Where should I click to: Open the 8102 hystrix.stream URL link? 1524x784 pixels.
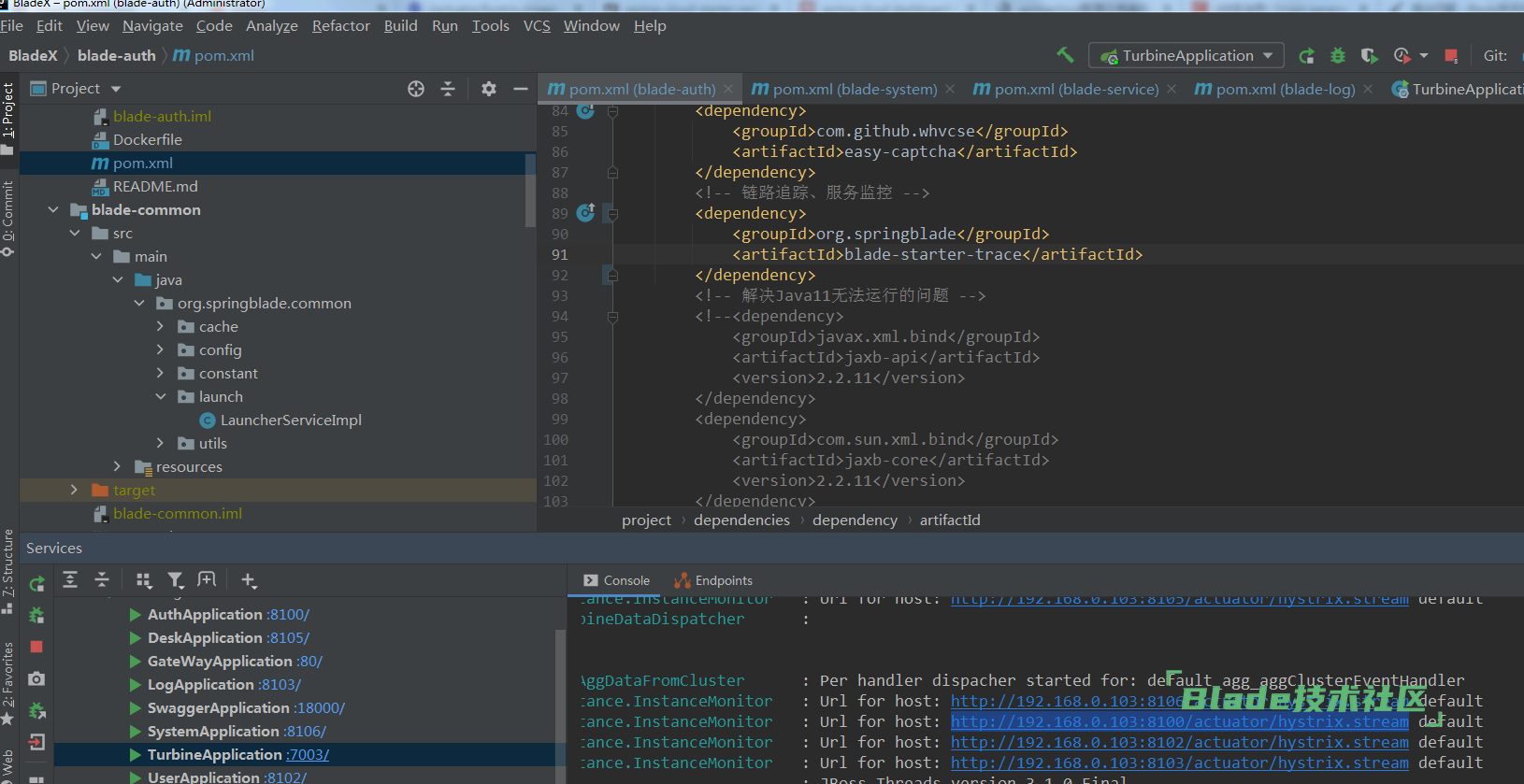(1179, 742)
